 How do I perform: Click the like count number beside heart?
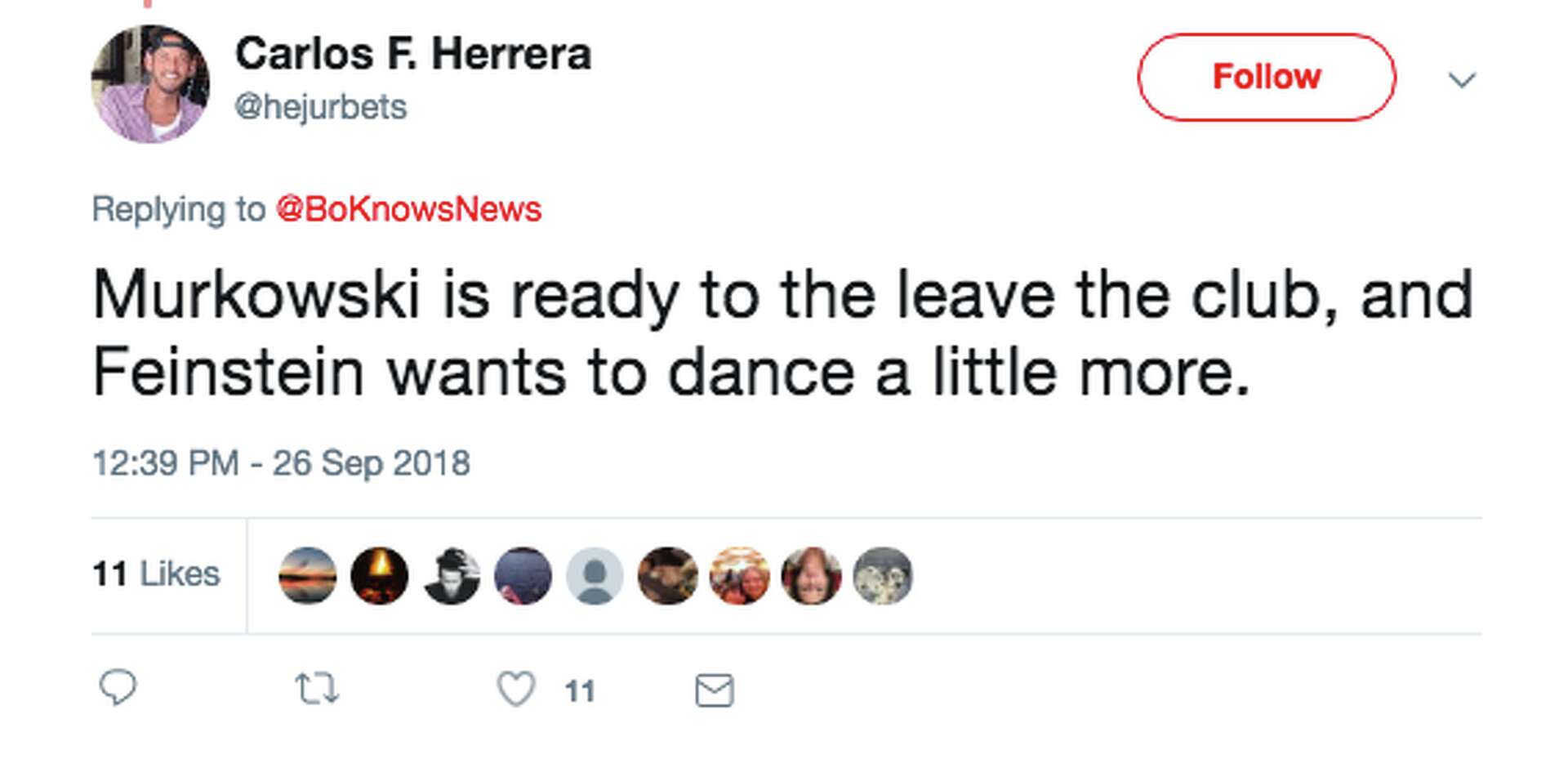click(x=580, y=692)
